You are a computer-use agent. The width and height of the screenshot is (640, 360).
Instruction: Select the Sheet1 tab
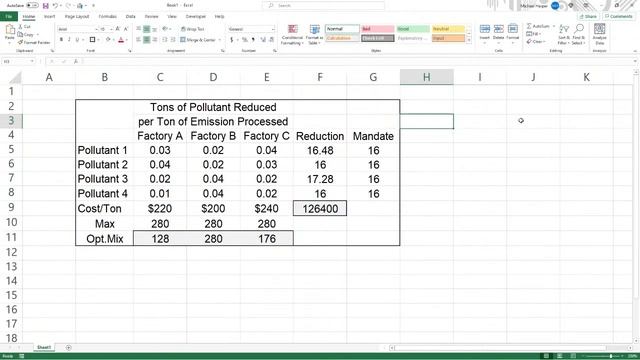(x=44, y=347)
